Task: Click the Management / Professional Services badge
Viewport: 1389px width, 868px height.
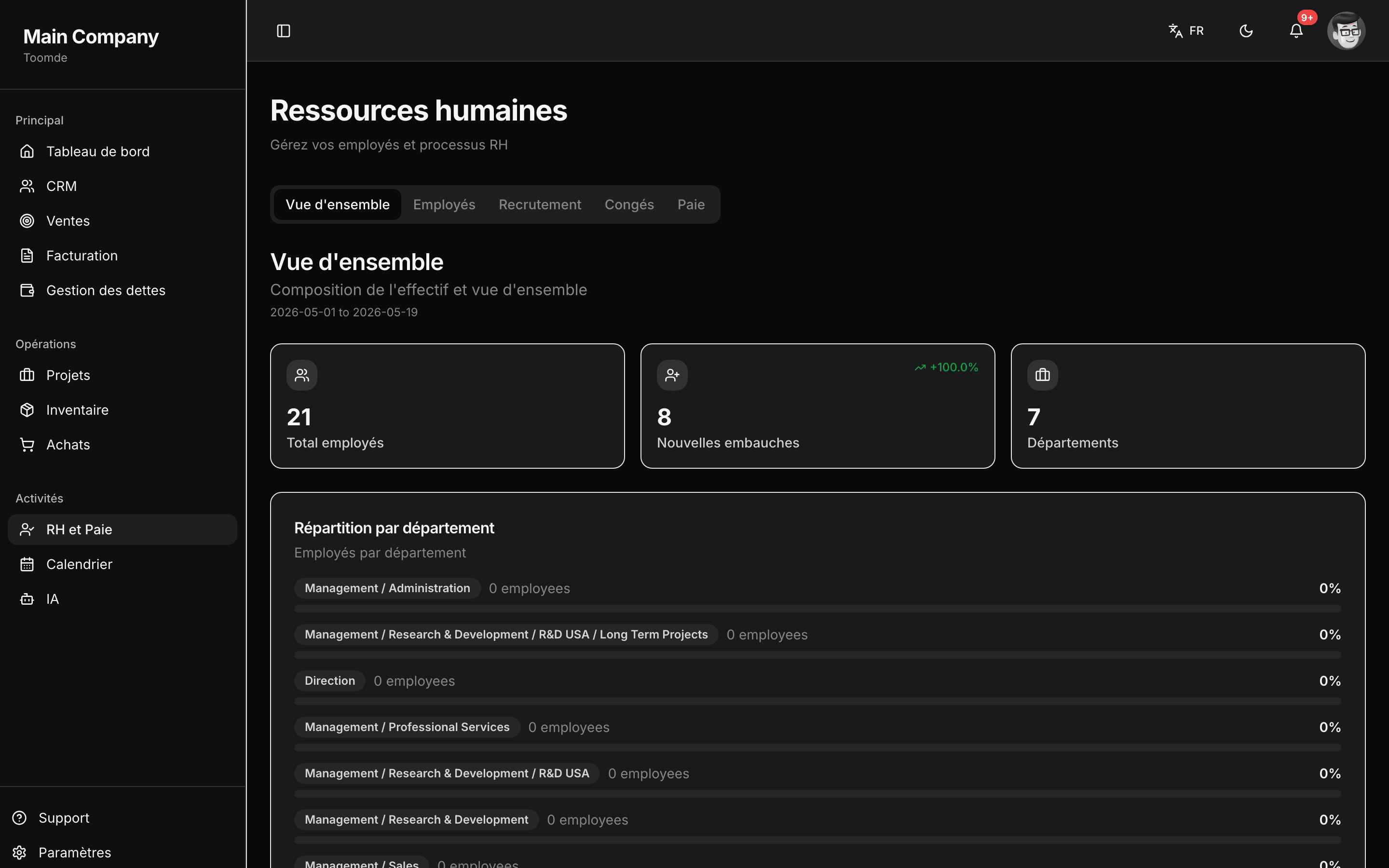Action: pyautogui.click(x=407, y=727)
